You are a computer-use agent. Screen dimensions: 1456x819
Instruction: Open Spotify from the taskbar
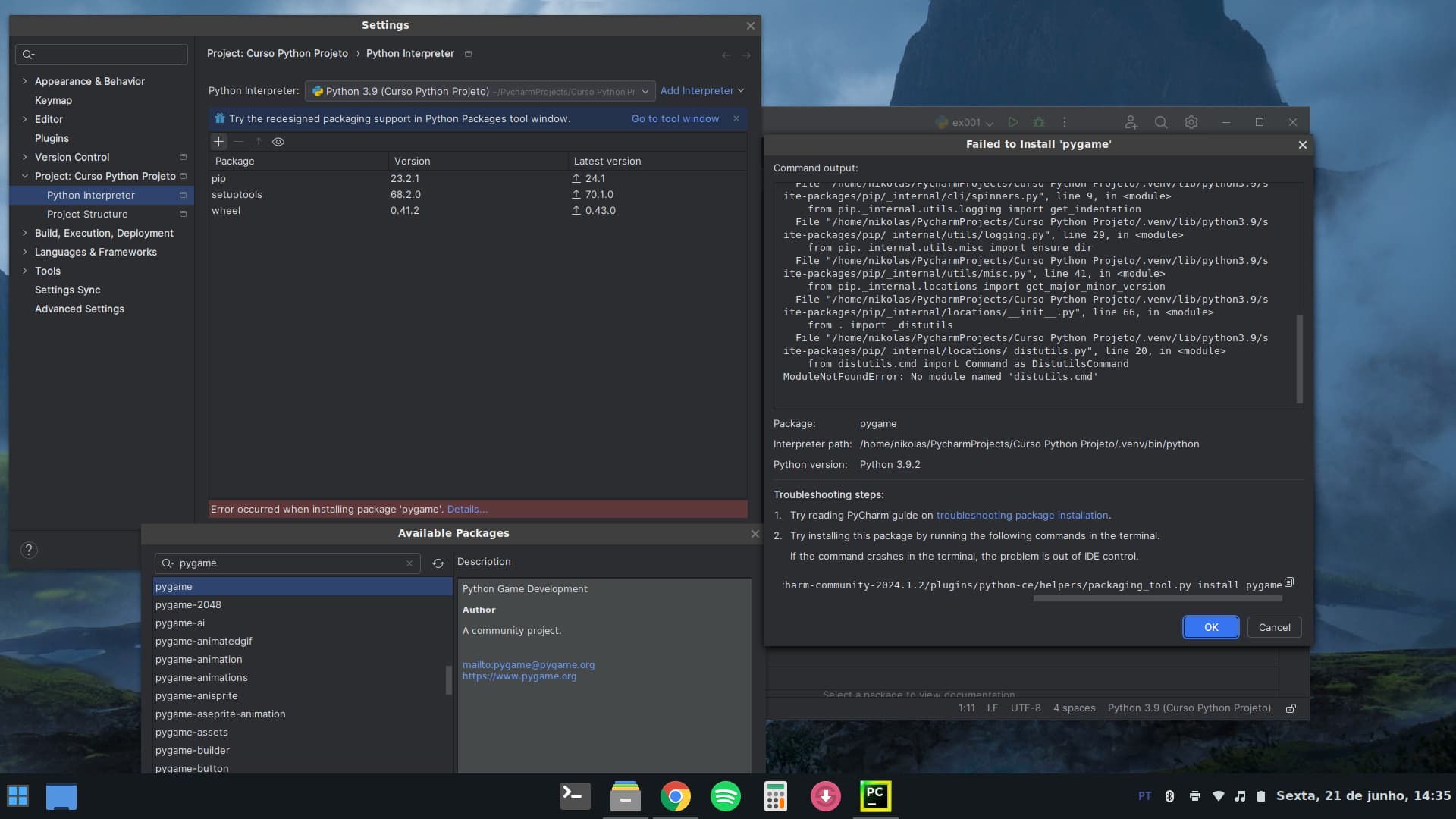(x=725, y=796)
